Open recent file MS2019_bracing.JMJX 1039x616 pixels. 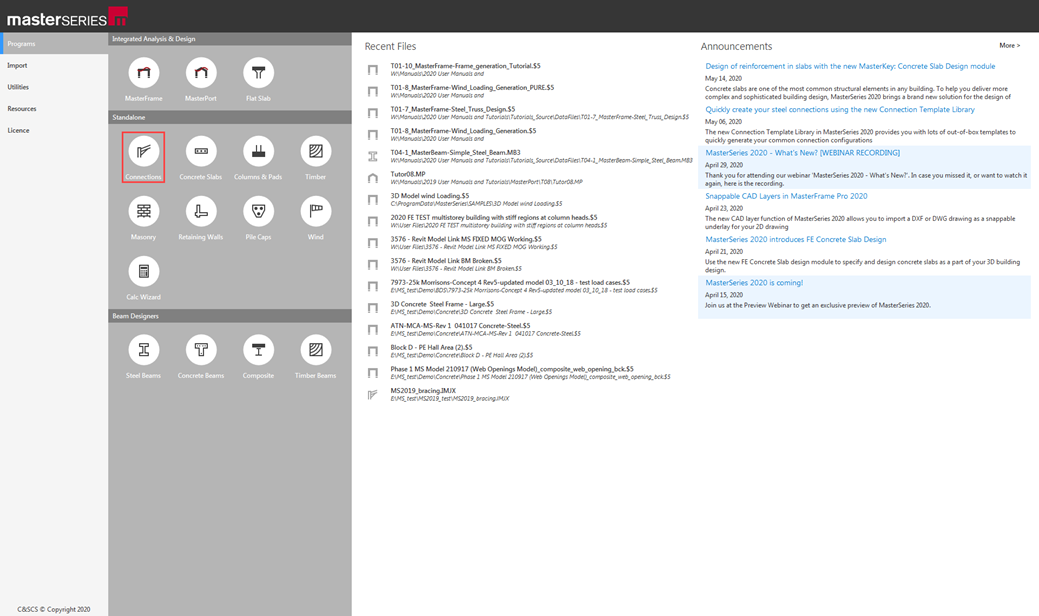[423, 391]
